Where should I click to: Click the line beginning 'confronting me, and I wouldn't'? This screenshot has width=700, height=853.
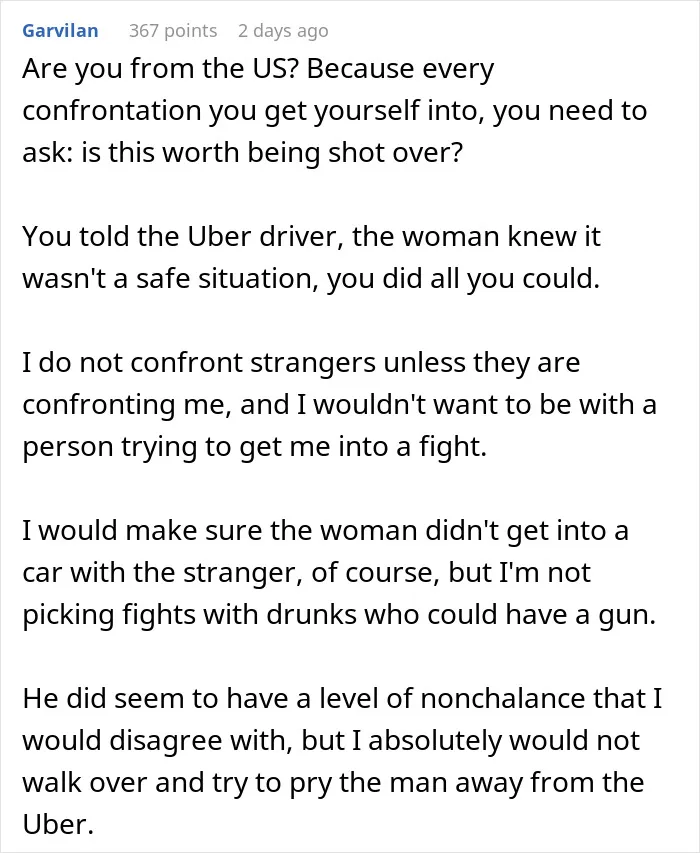(x=340, y=405)
